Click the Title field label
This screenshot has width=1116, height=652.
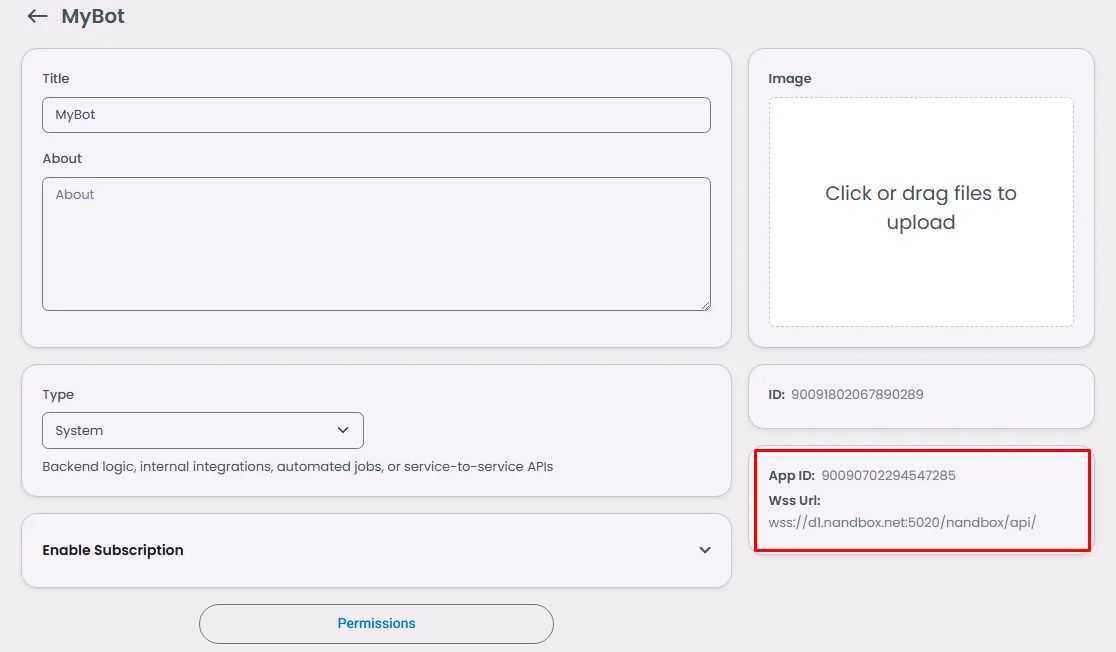click(x=56, y=78)
